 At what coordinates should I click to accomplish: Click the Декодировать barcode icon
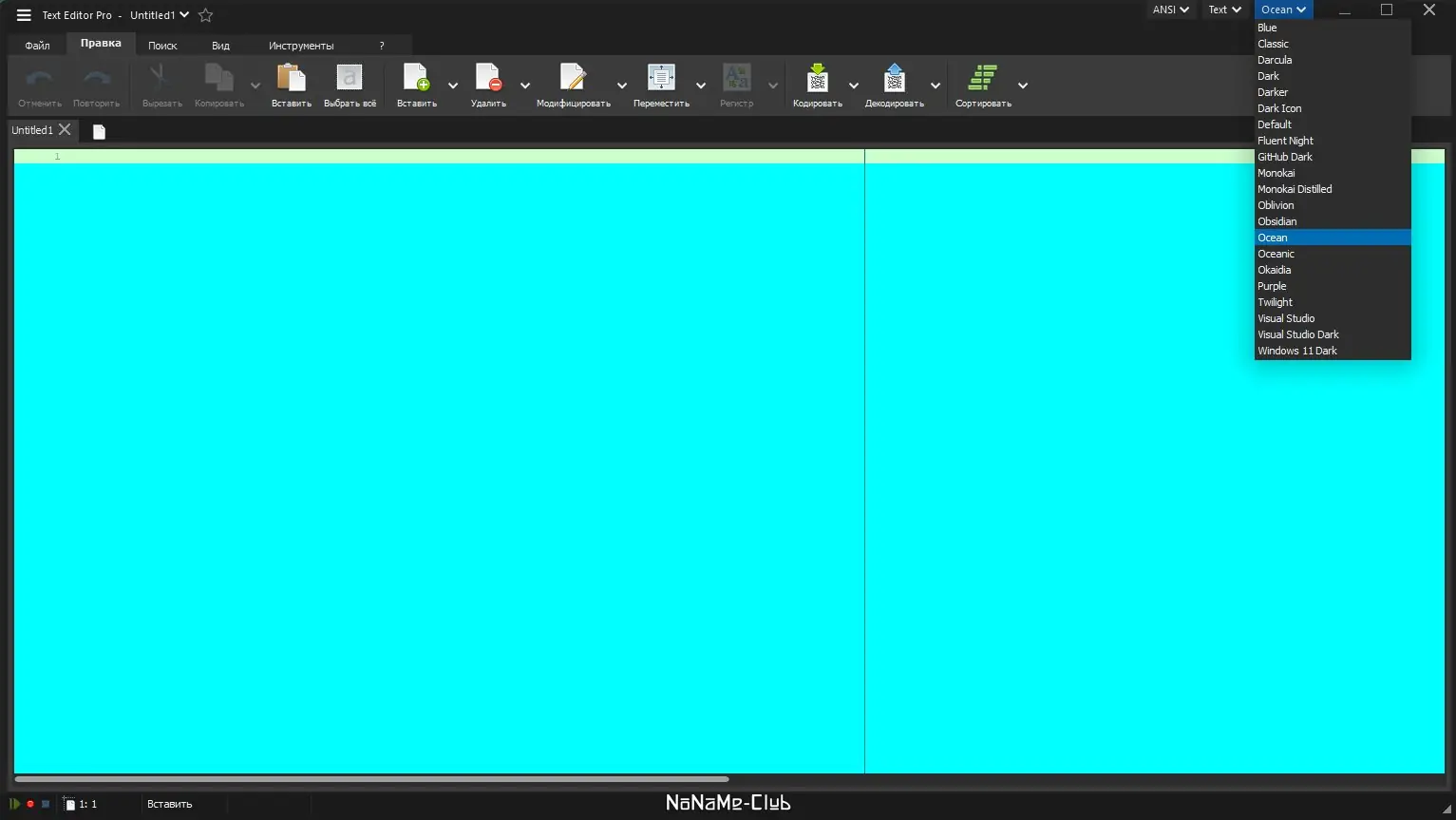click(x=893, y=78)
